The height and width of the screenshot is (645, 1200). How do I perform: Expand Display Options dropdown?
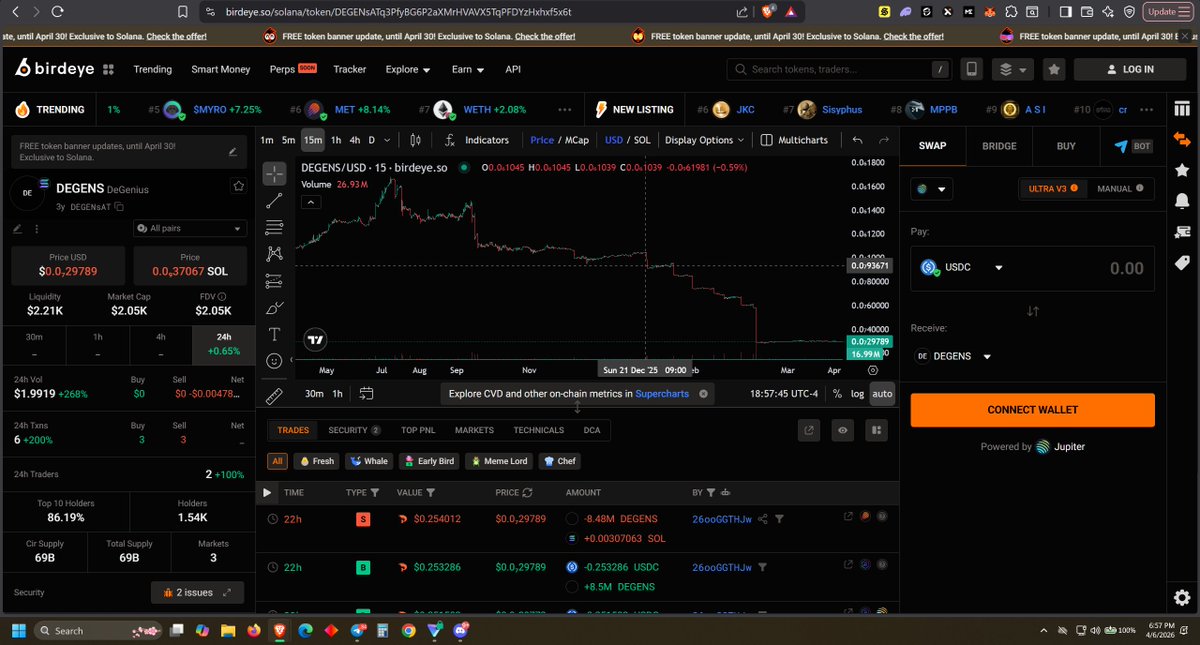705,140
